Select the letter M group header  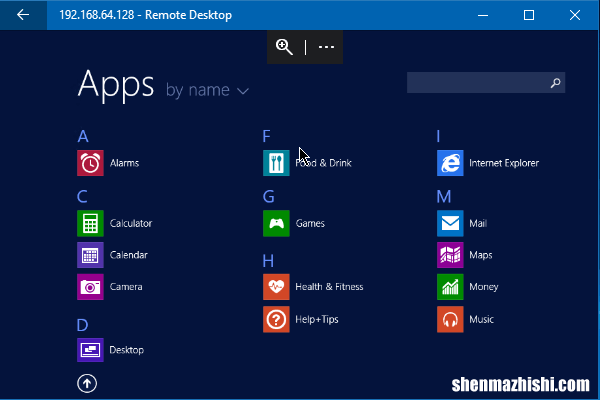tap(444, 197)
